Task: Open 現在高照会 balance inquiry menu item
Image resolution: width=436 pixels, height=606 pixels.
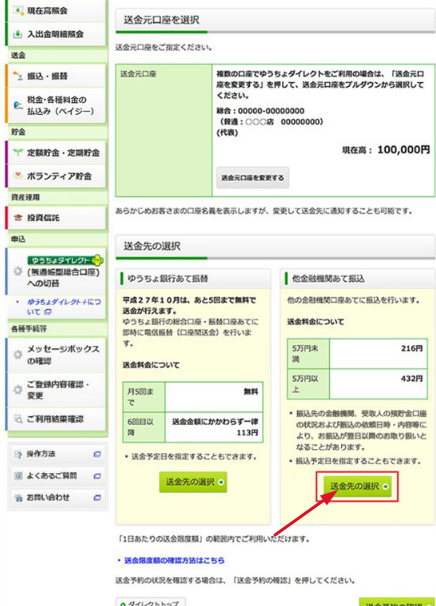Action: 56,11
